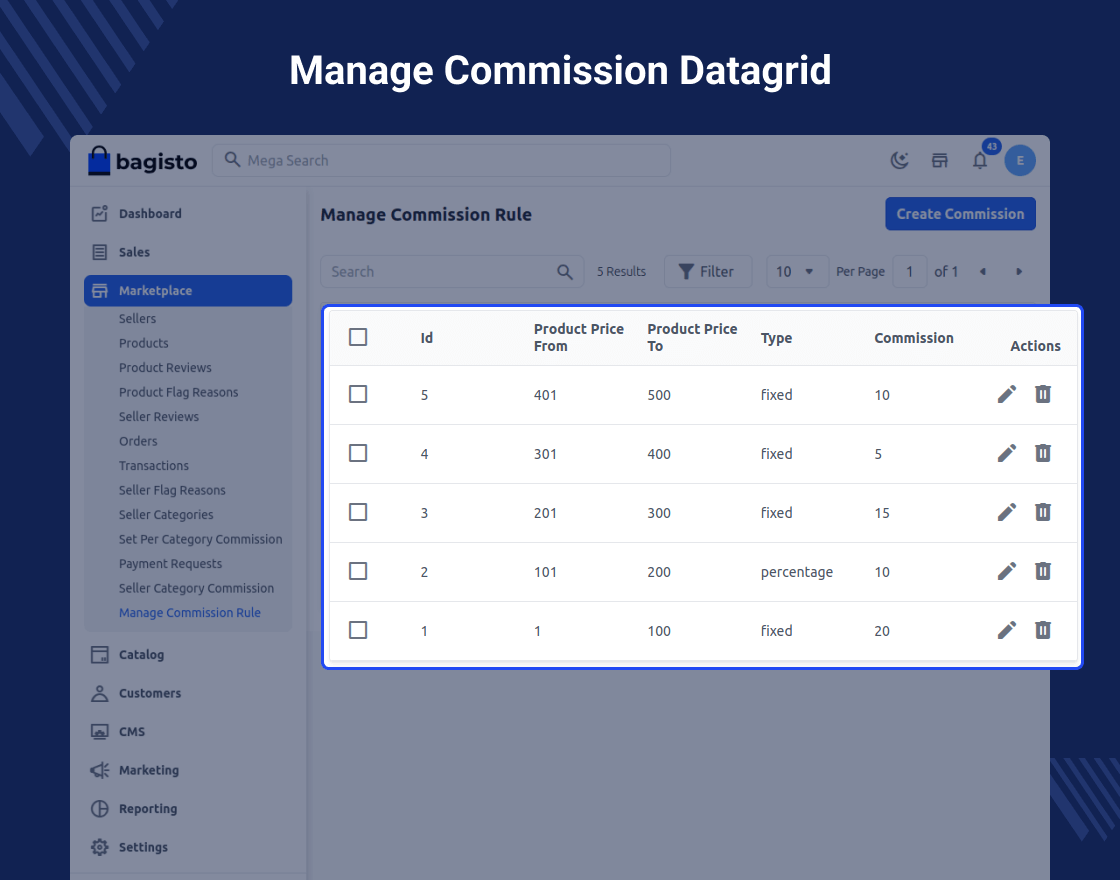This screenshot has width=1120, height=880.
Task: Go to next page arrow
Action: [x=1019, y=271]
